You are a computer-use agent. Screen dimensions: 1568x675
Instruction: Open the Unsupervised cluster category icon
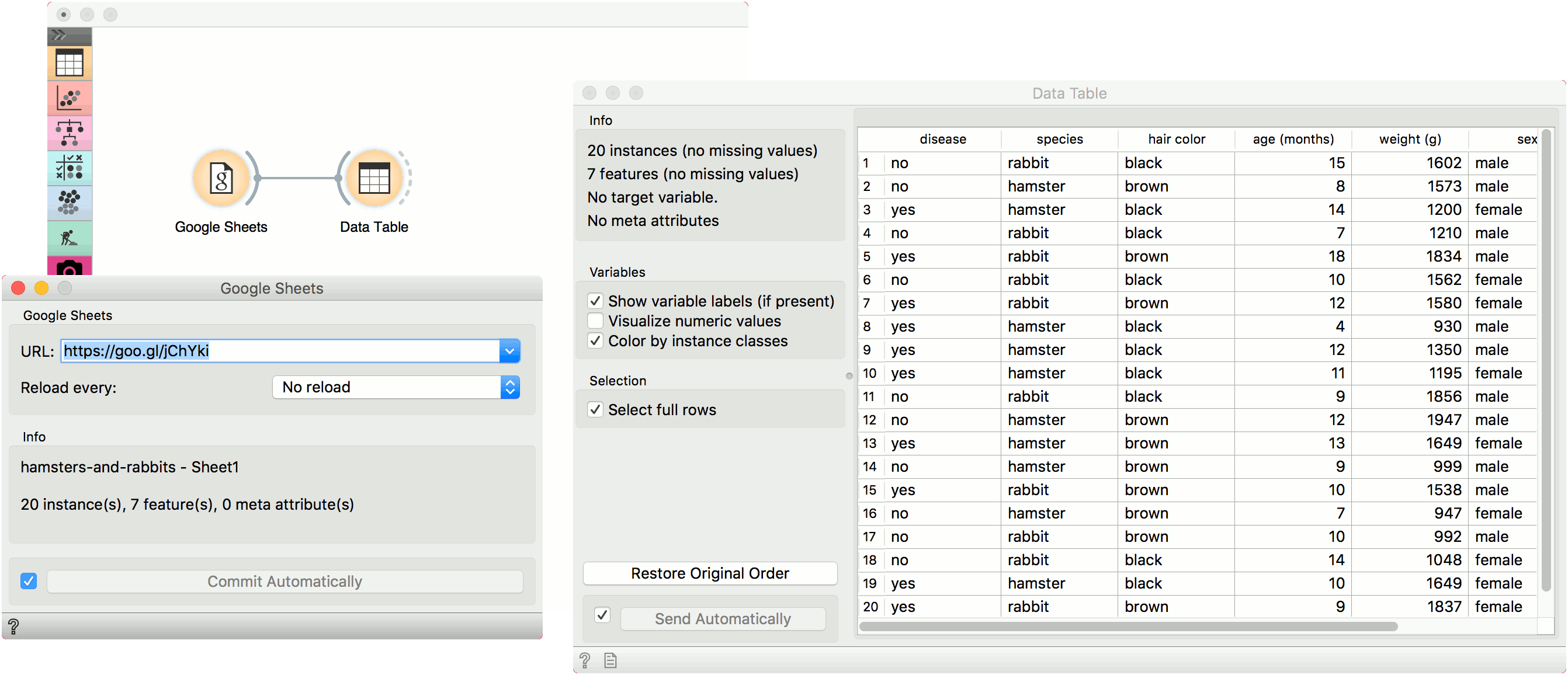click(x=70, y=202)
